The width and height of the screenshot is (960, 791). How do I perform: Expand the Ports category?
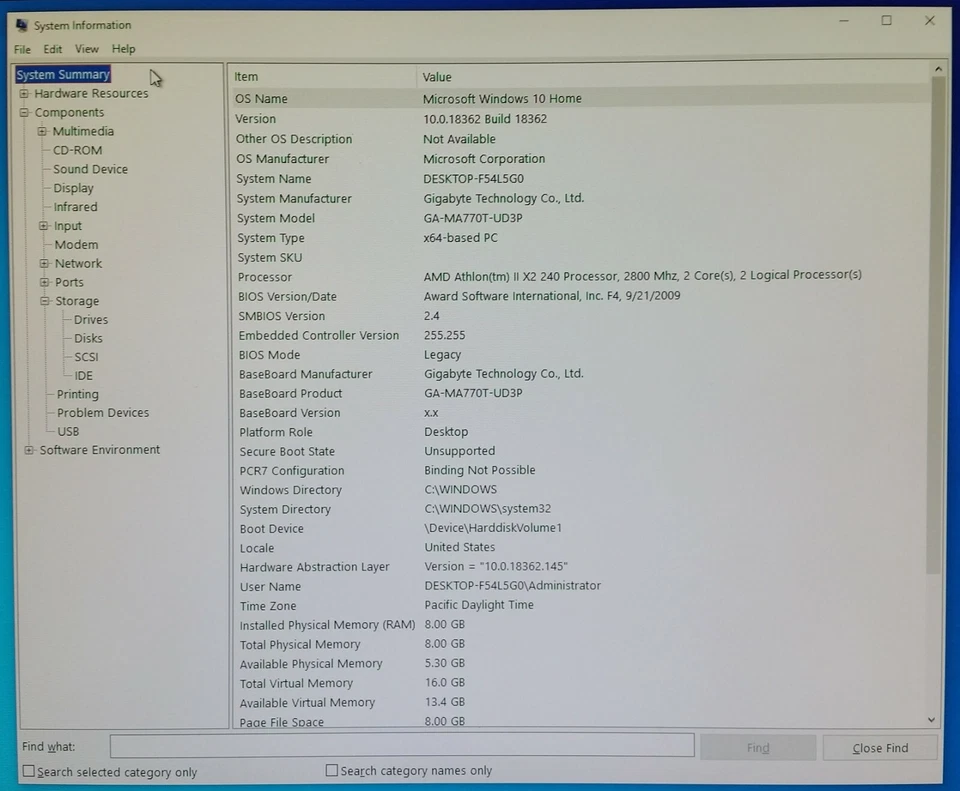[x=42, y=282]
